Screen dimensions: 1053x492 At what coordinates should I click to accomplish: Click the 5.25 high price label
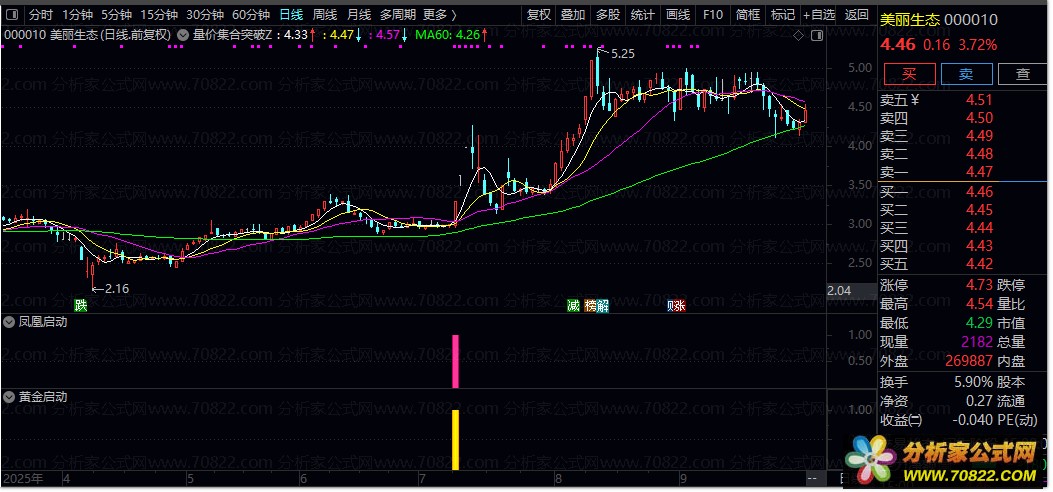point(622,53)
